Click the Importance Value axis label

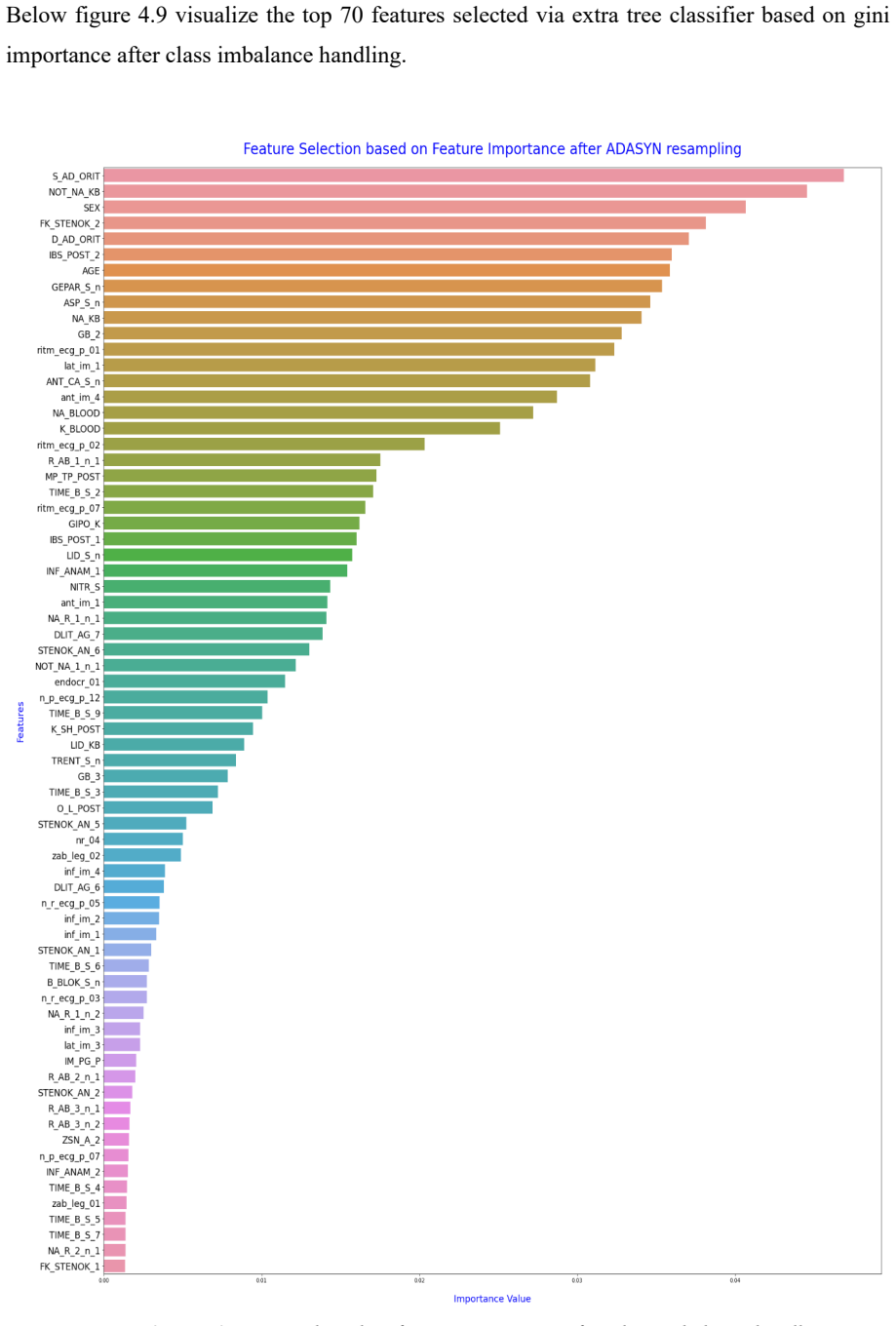point(492,1299)
